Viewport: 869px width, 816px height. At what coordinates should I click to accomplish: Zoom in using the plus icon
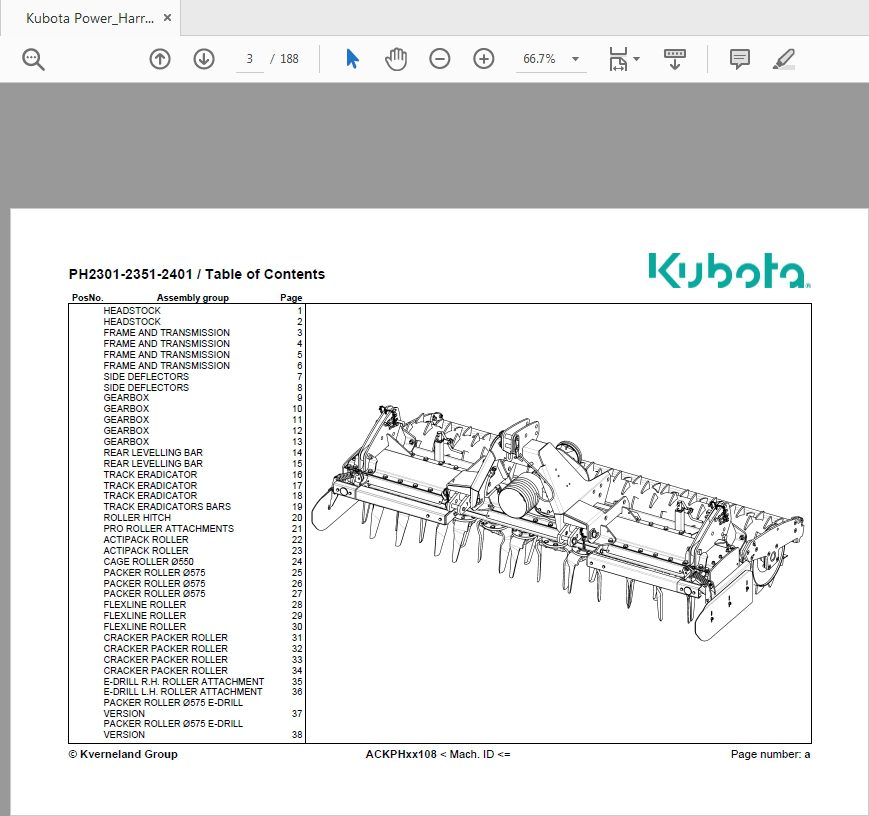(x=484, y=59)
